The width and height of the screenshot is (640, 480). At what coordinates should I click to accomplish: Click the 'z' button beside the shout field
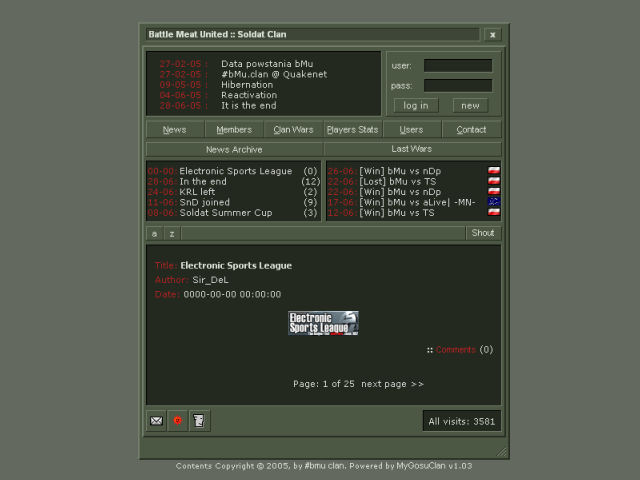(x=171, y=233)
